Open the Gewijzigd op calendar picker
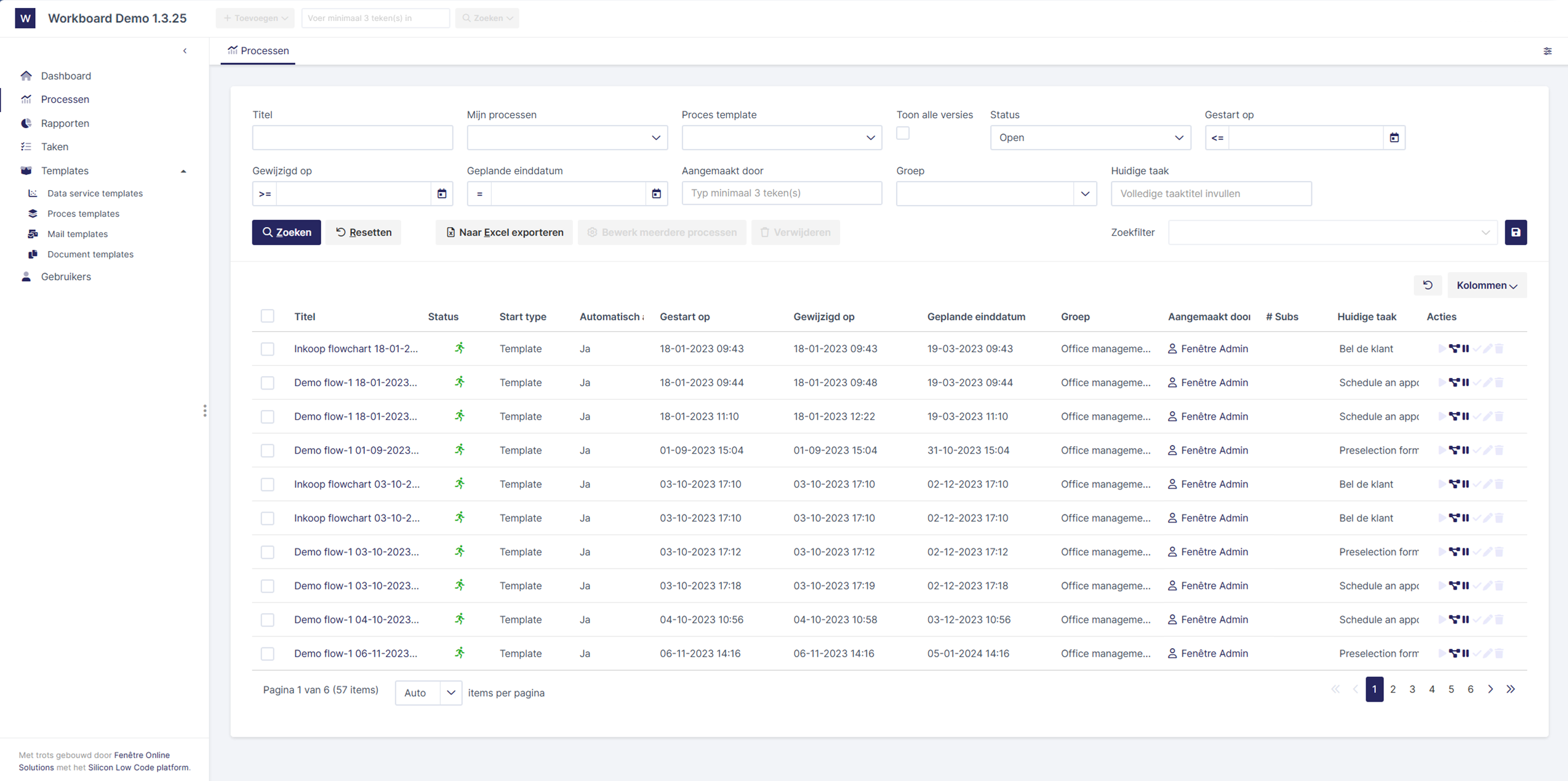The width and height of the screenshot is (1568, 781). click(x=441, y=194)
